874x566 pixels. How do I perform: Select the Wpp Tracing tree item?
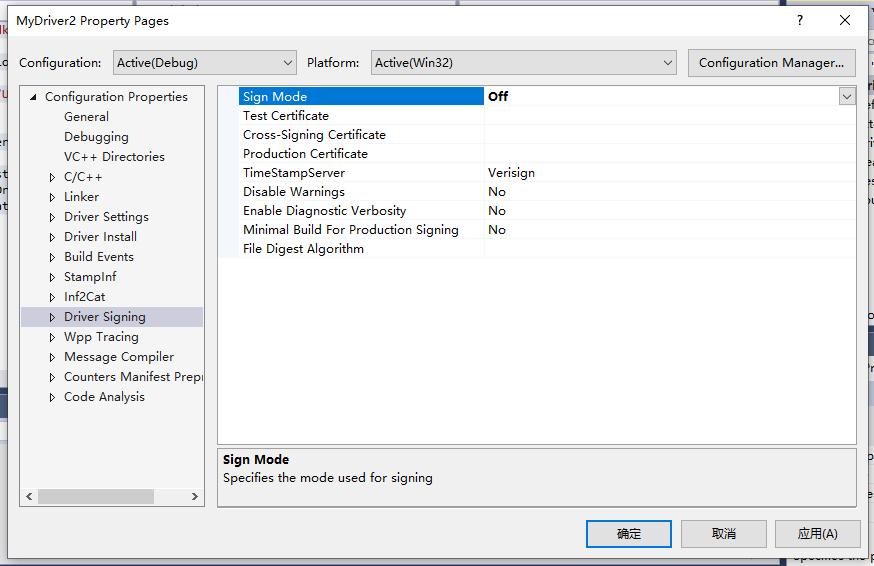(x=101, y=337)
